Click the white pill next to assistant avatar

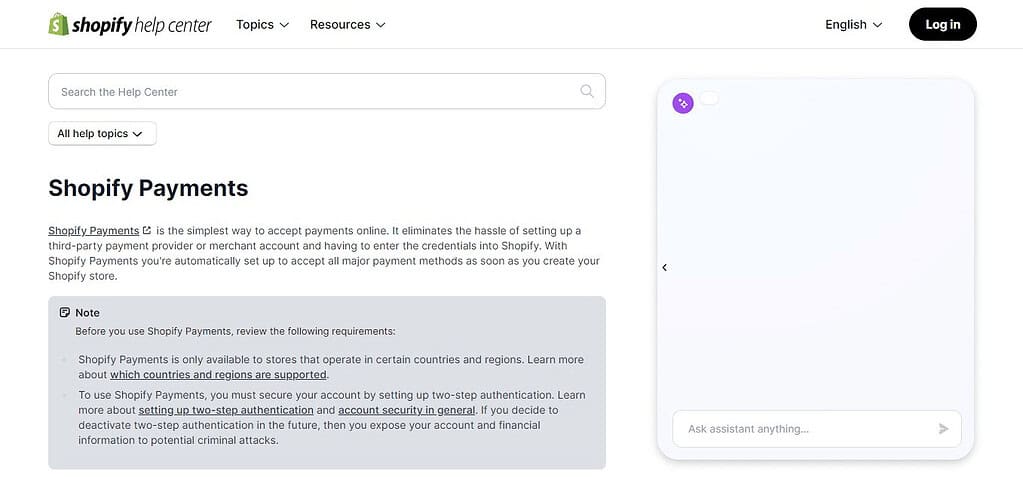tap(709, 98)
